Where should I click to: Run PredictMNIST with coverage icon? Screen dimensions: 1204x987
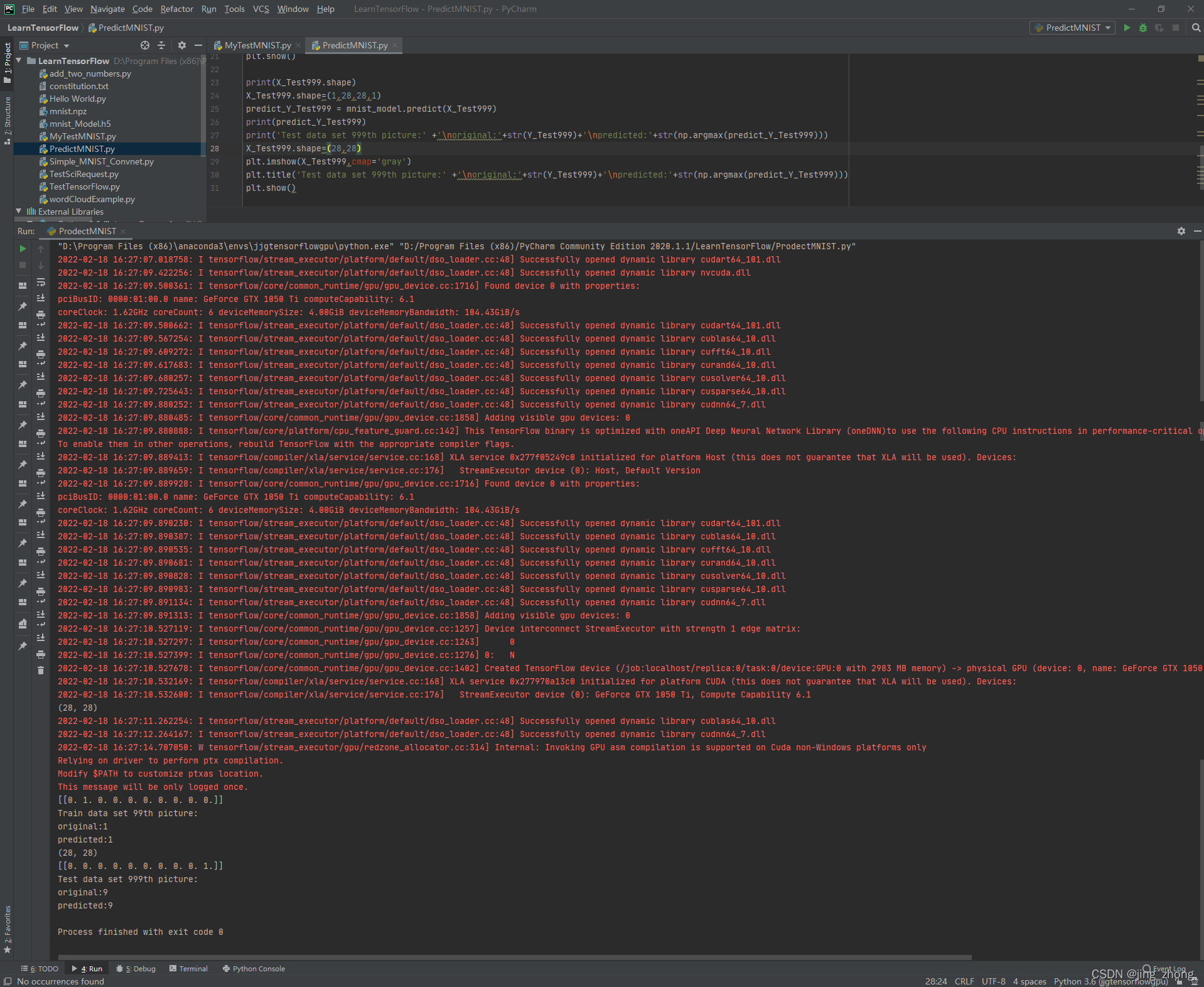1159,28
